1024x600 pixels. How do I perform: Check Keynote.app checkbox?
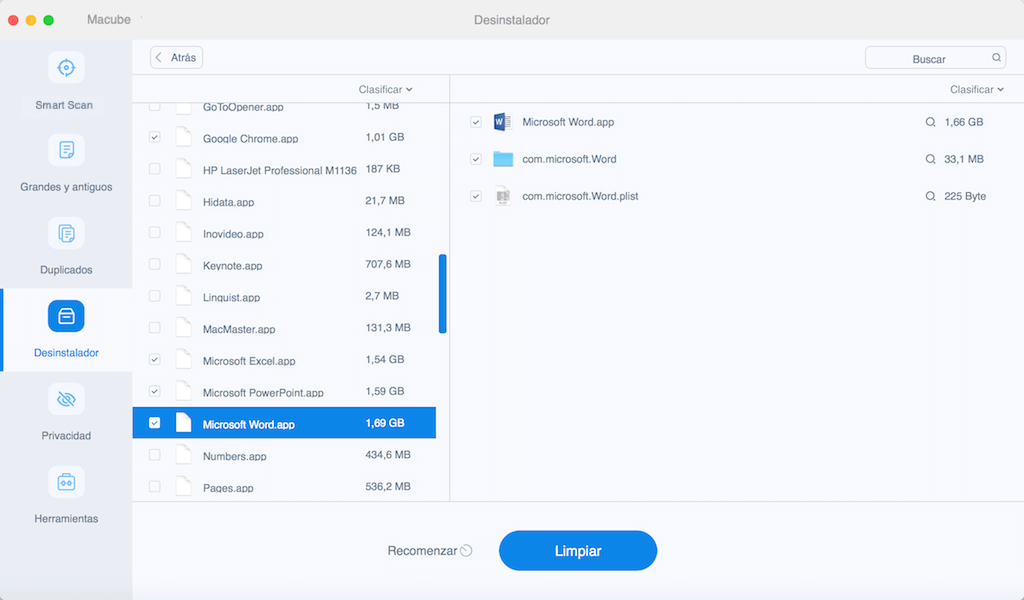[155, 264]
